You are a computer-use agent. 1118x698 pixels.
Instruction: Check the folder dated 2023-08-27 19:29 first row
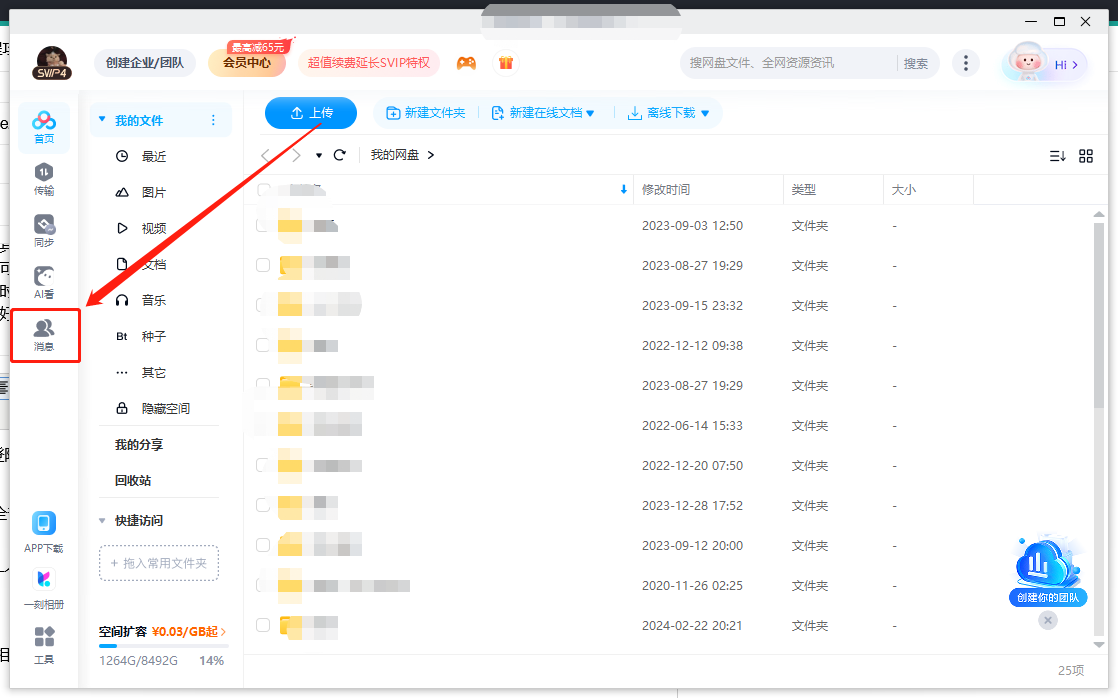(x=263, y=266)
